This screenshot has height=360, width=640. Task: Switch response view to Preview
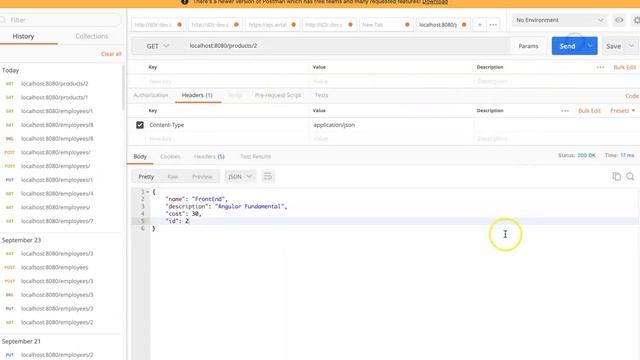(202, 176)
